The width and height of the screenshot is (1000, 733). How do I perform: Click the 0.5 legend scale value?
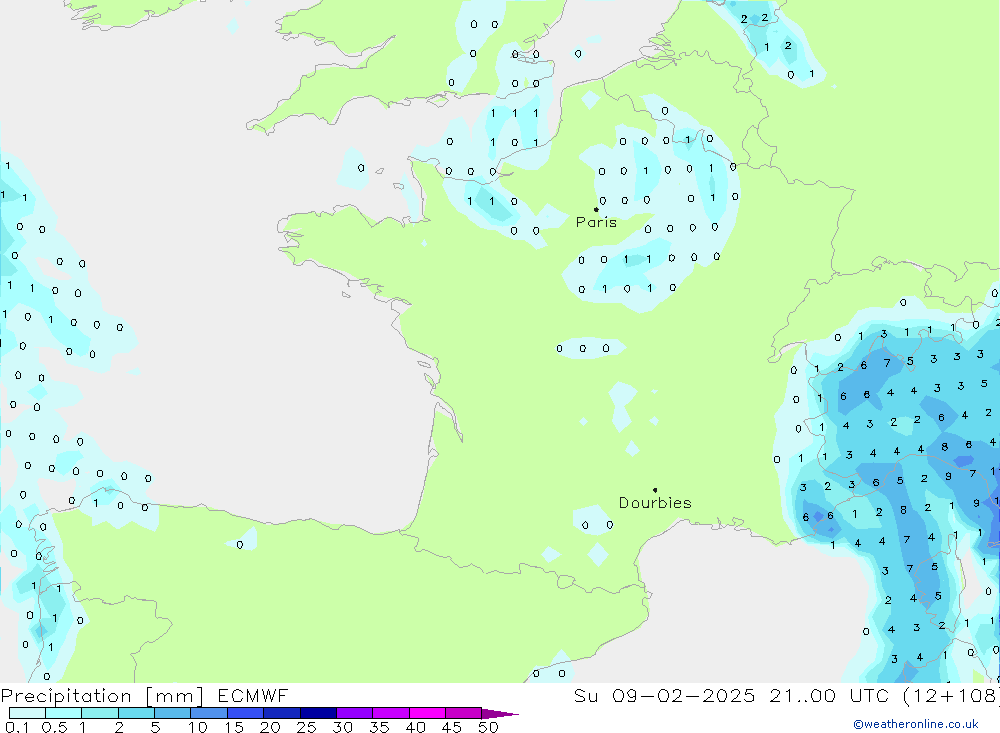pyautogui.click(x=54, y=727)
